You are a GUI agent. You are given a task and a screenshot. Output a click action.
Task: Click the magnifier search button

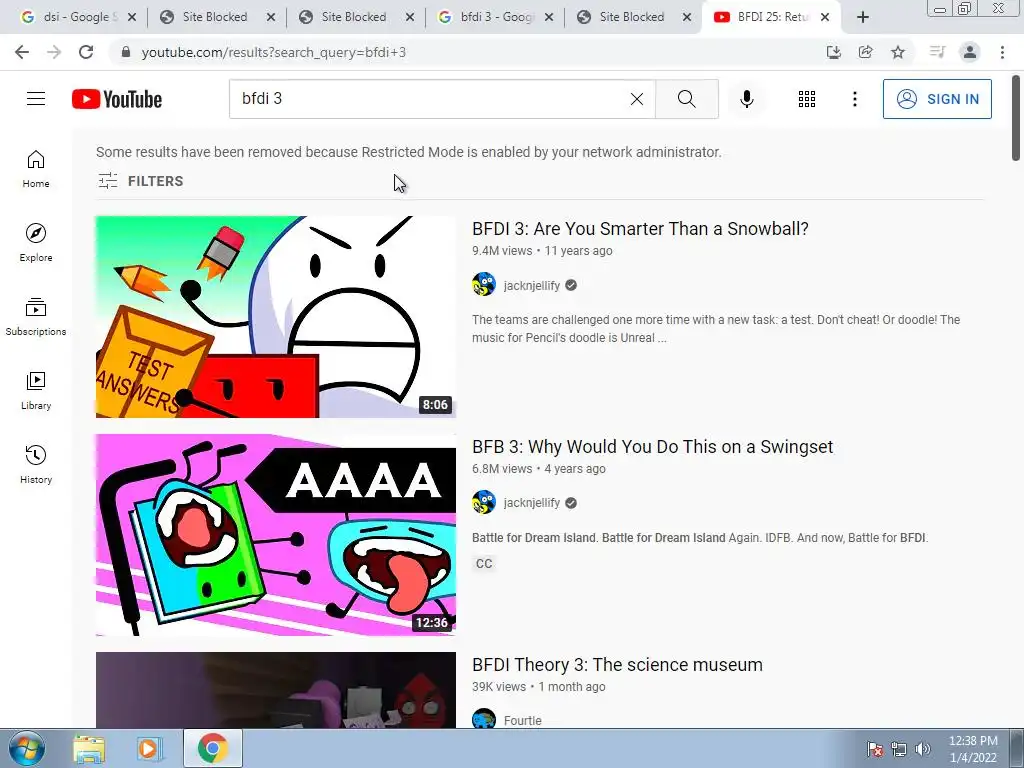tap(686, 99)
